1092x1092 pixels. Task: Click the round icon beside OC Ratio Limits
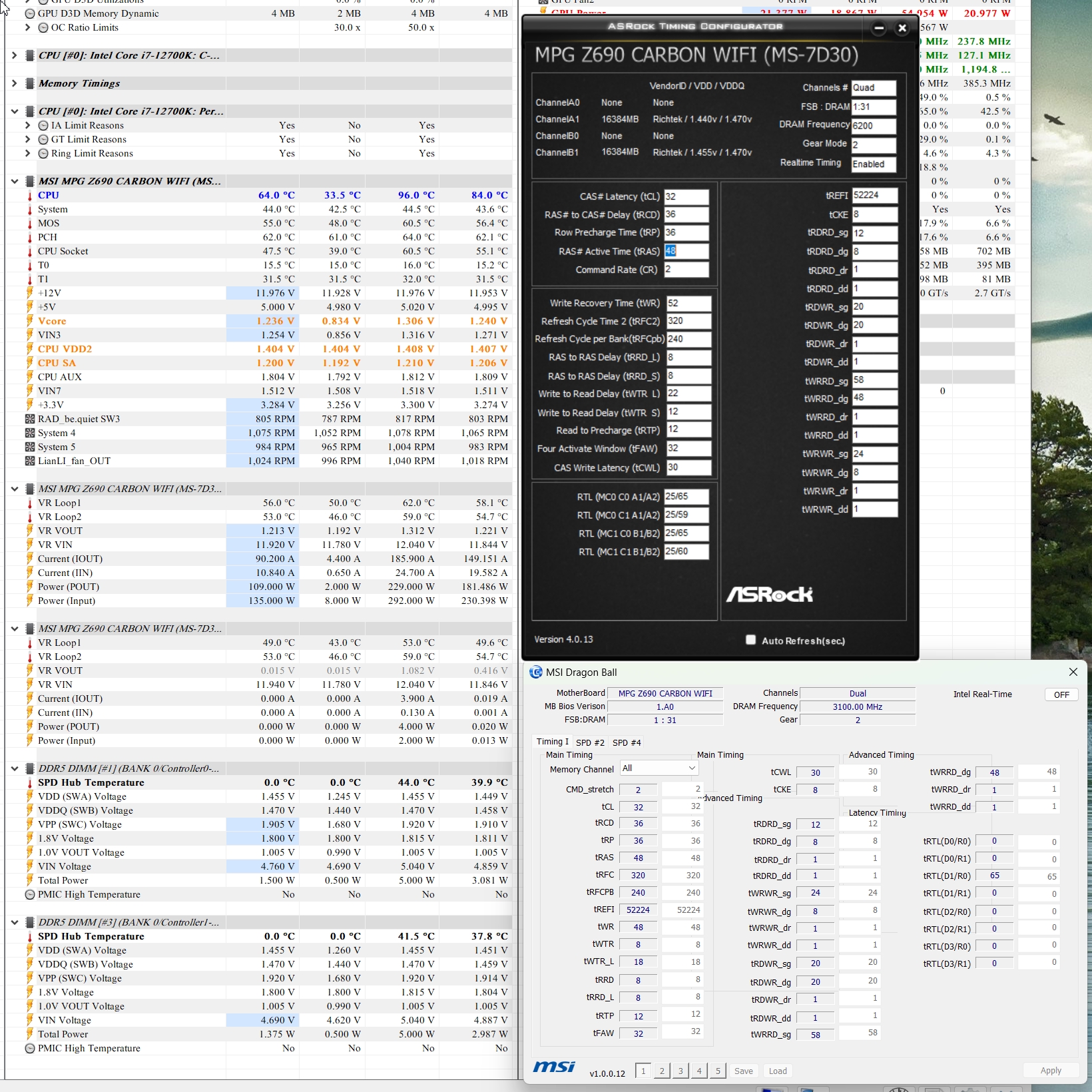43,27
